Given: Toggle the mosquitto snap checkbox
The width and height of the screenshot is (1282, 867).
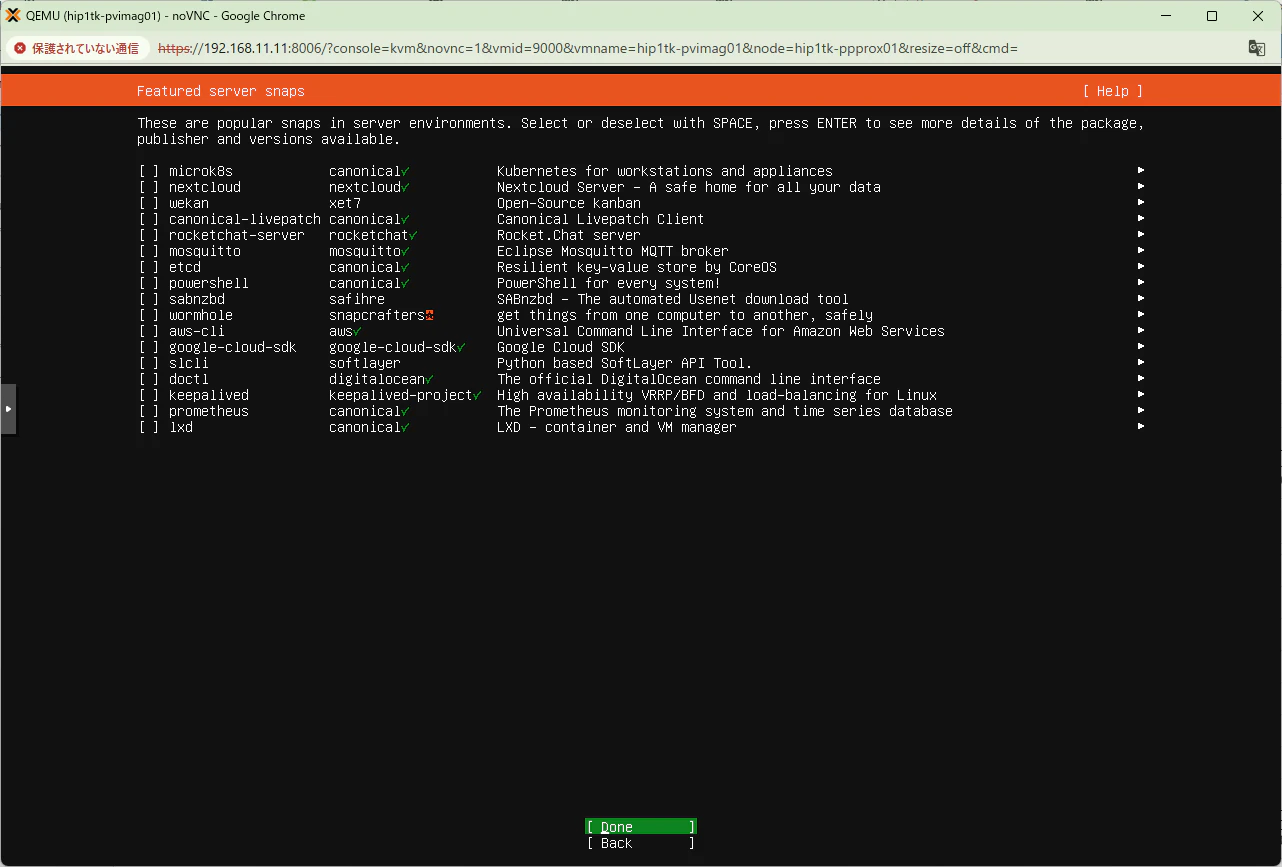Looking at the screenshot, I should pos(149,251).
